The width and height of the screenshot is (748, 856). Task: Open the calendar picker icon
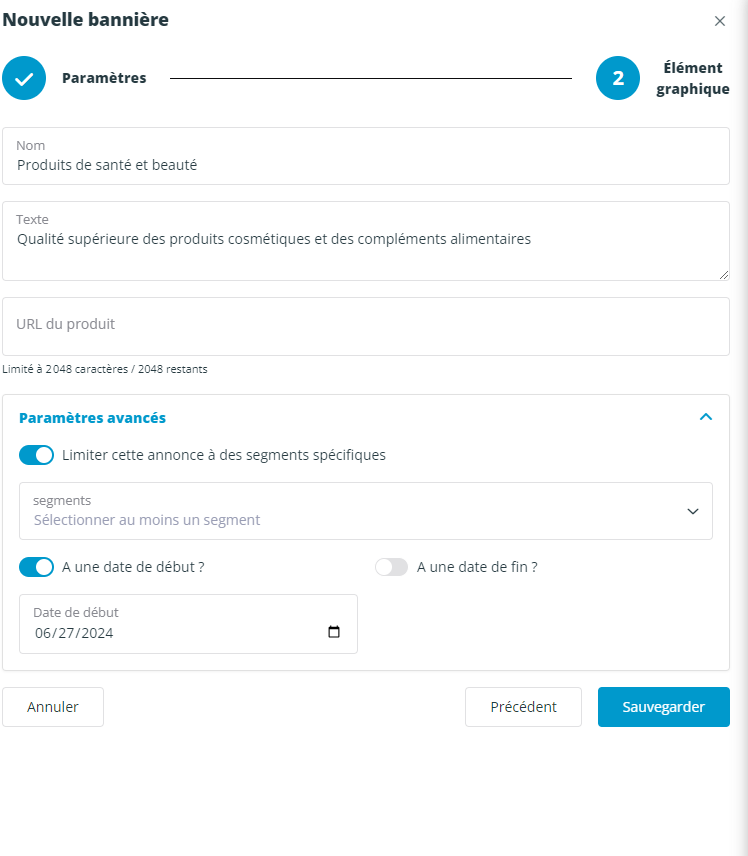click(x=334, y=632)
